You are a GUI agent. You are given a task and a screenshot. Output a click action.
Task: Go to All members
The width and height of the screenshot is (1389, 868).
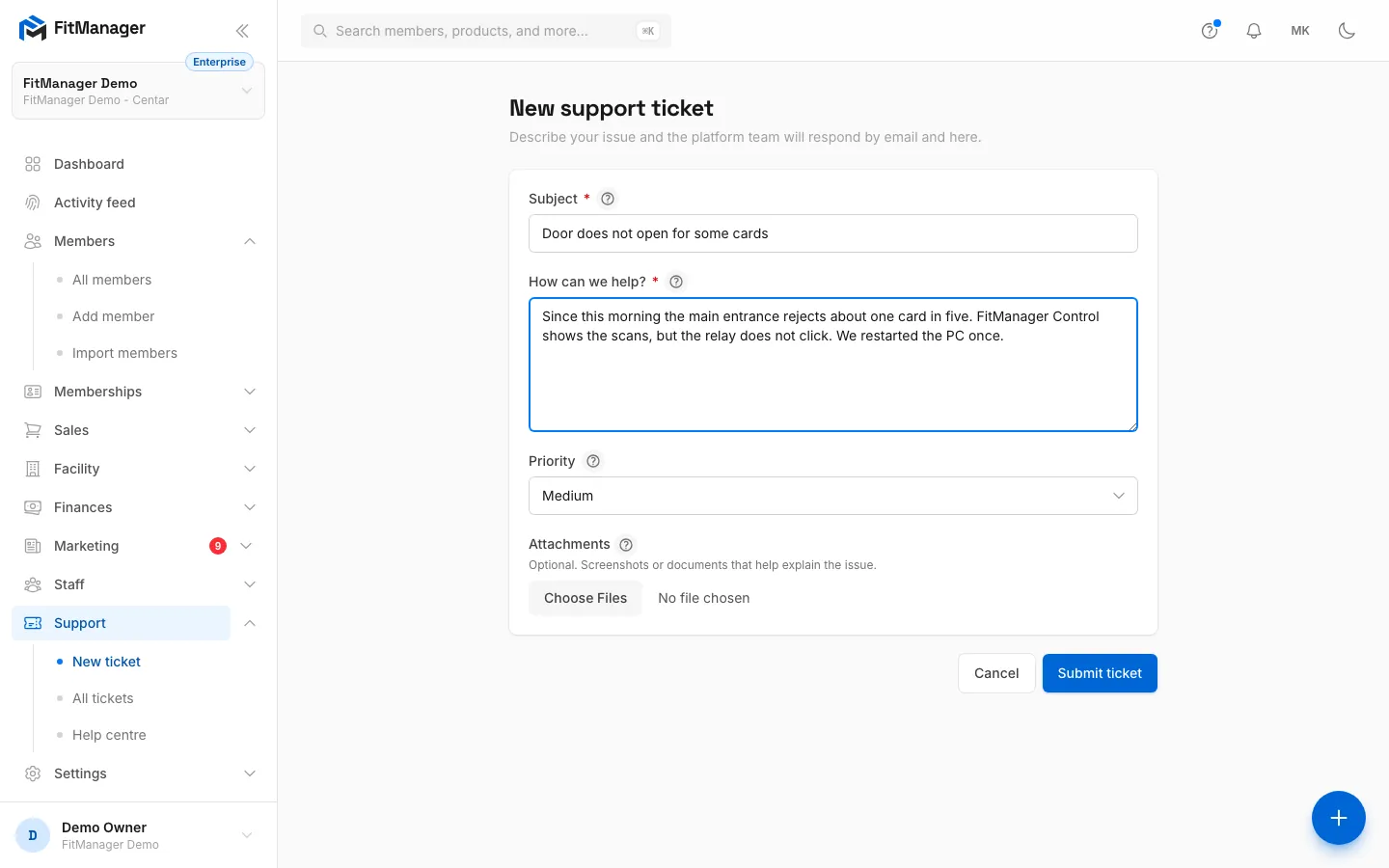(x=112, y=280)
